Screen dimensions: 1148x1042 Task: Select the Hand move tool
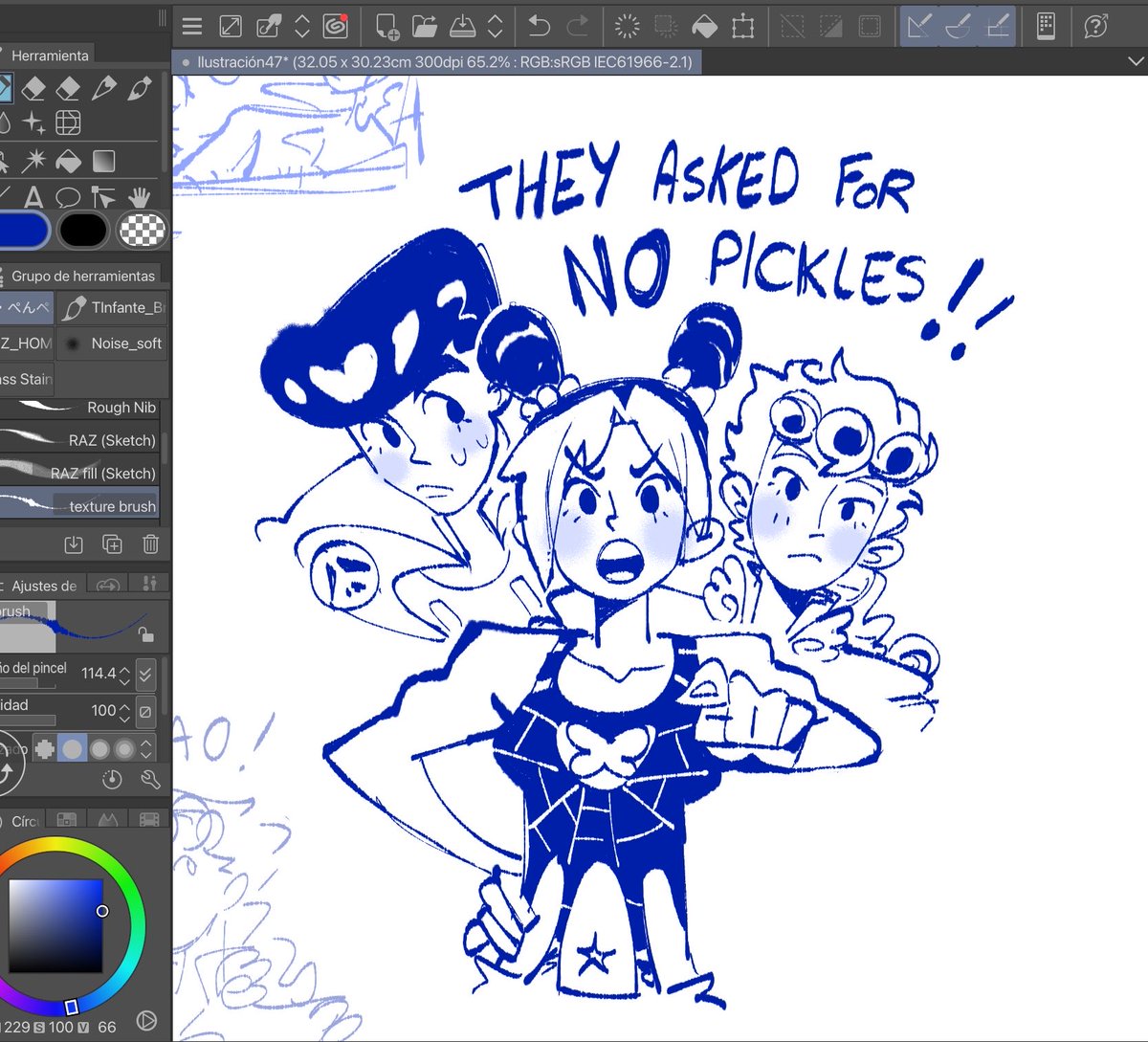pos(140,197)
